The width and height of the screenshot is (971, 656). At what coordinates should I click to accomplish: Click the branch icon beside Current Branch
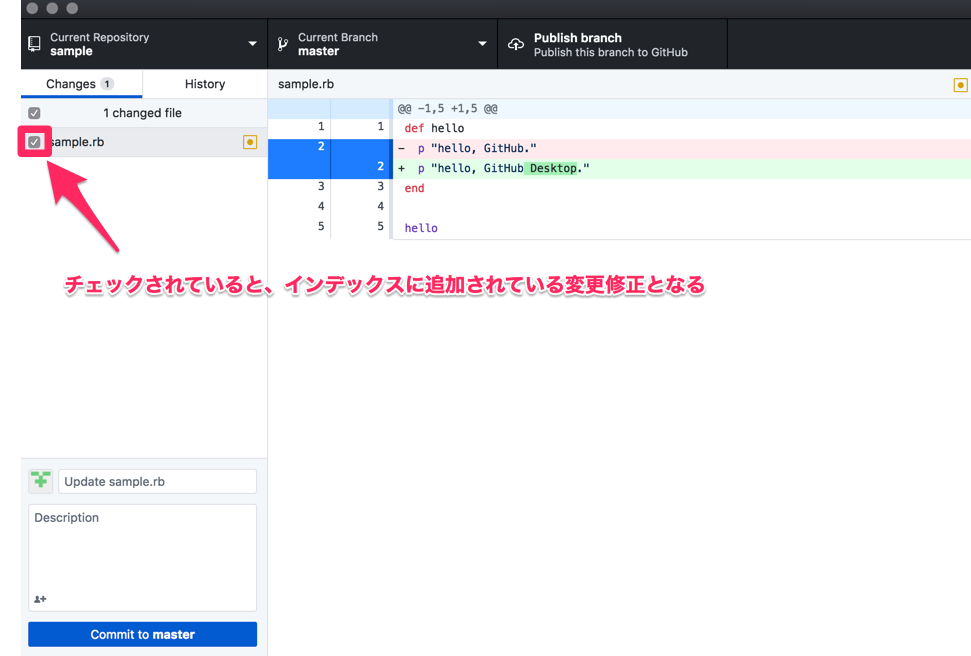click(283, 44)
